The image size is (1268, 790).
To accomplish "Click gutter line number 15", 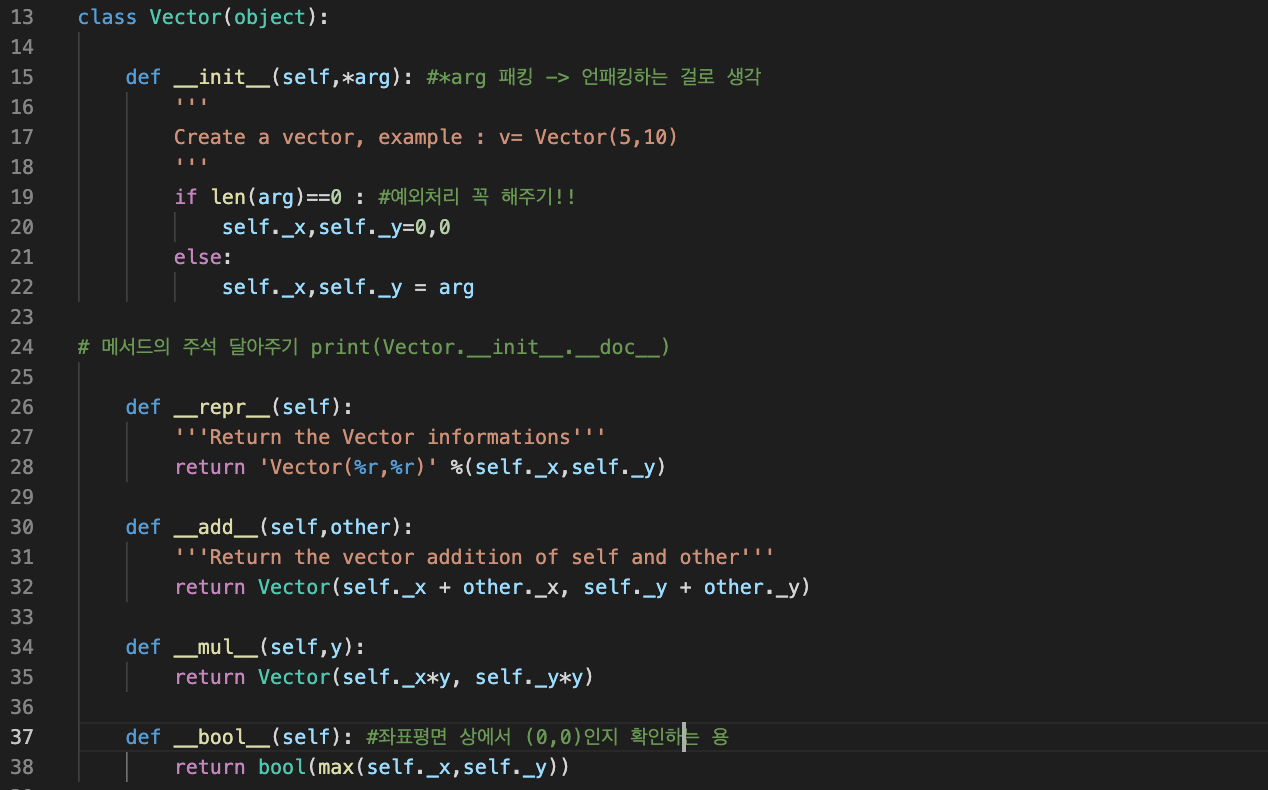I will [22, 77].
